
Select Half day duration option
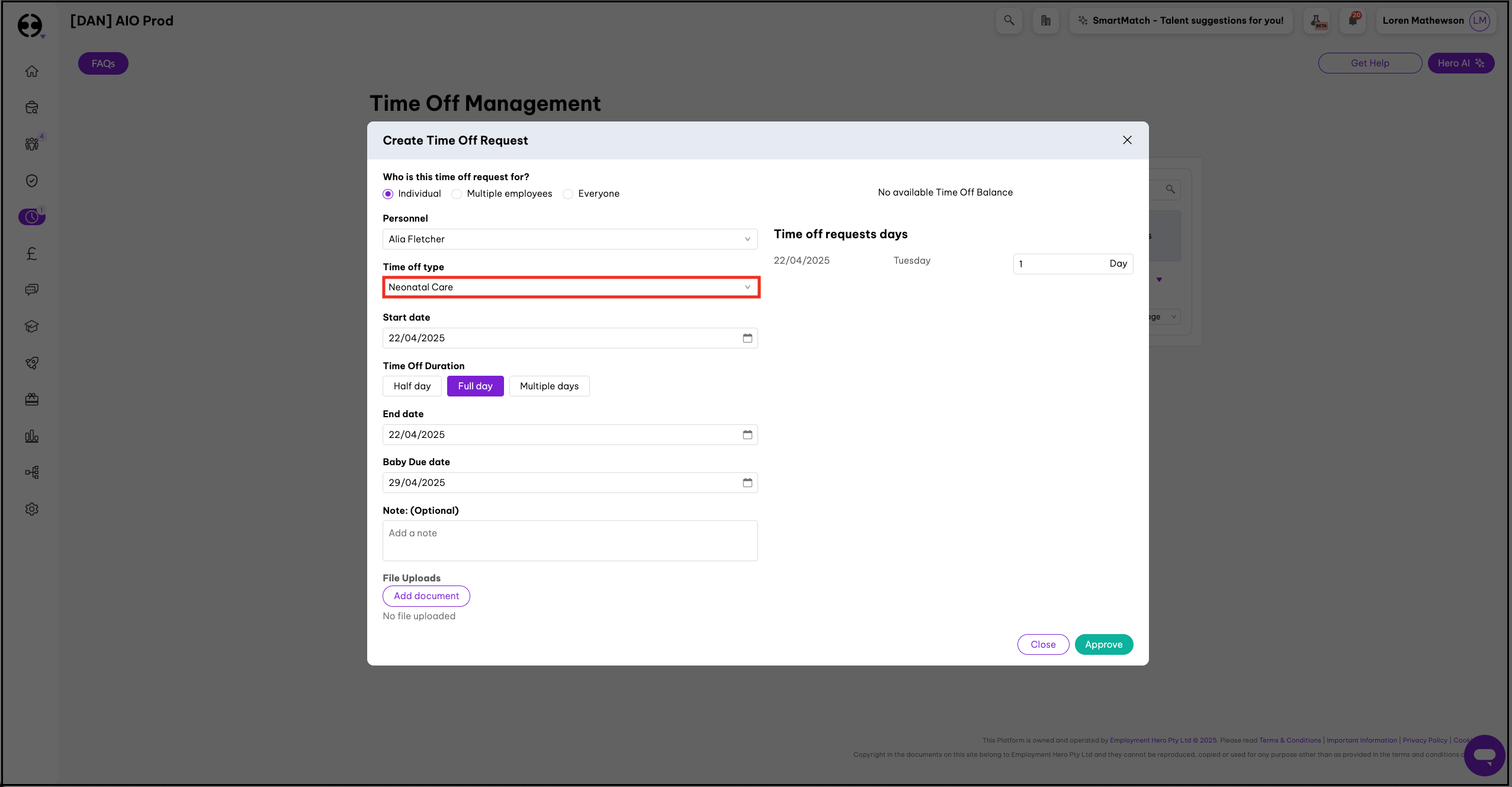412,386
